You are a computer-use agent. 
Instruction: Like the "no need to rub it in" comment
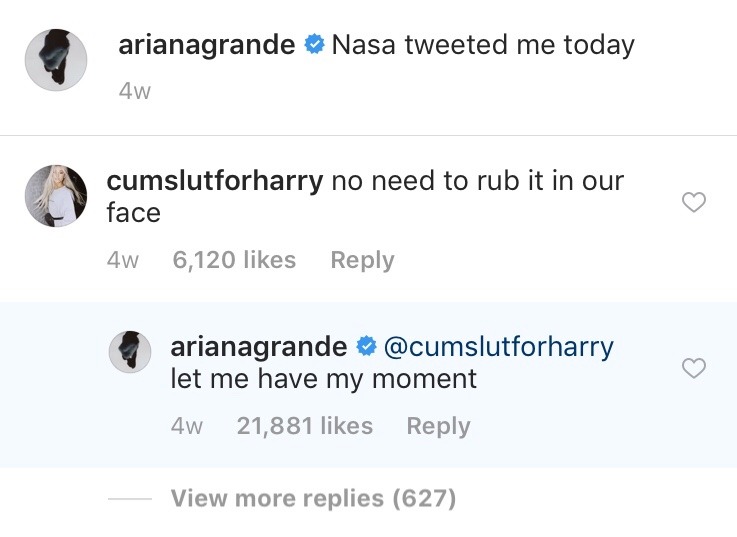pos(693,203)
